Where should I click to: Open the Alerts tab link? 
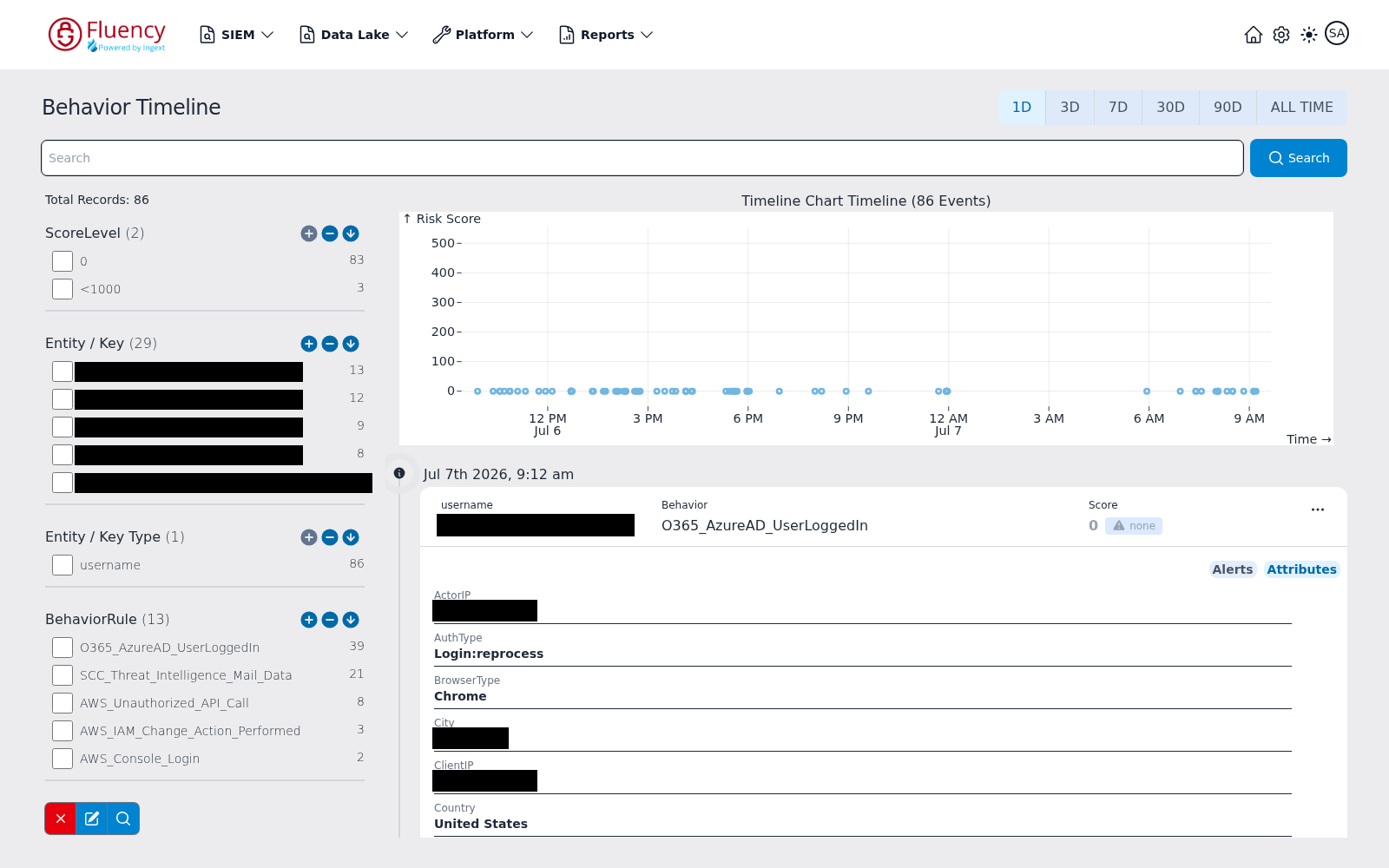(1233, 569)
